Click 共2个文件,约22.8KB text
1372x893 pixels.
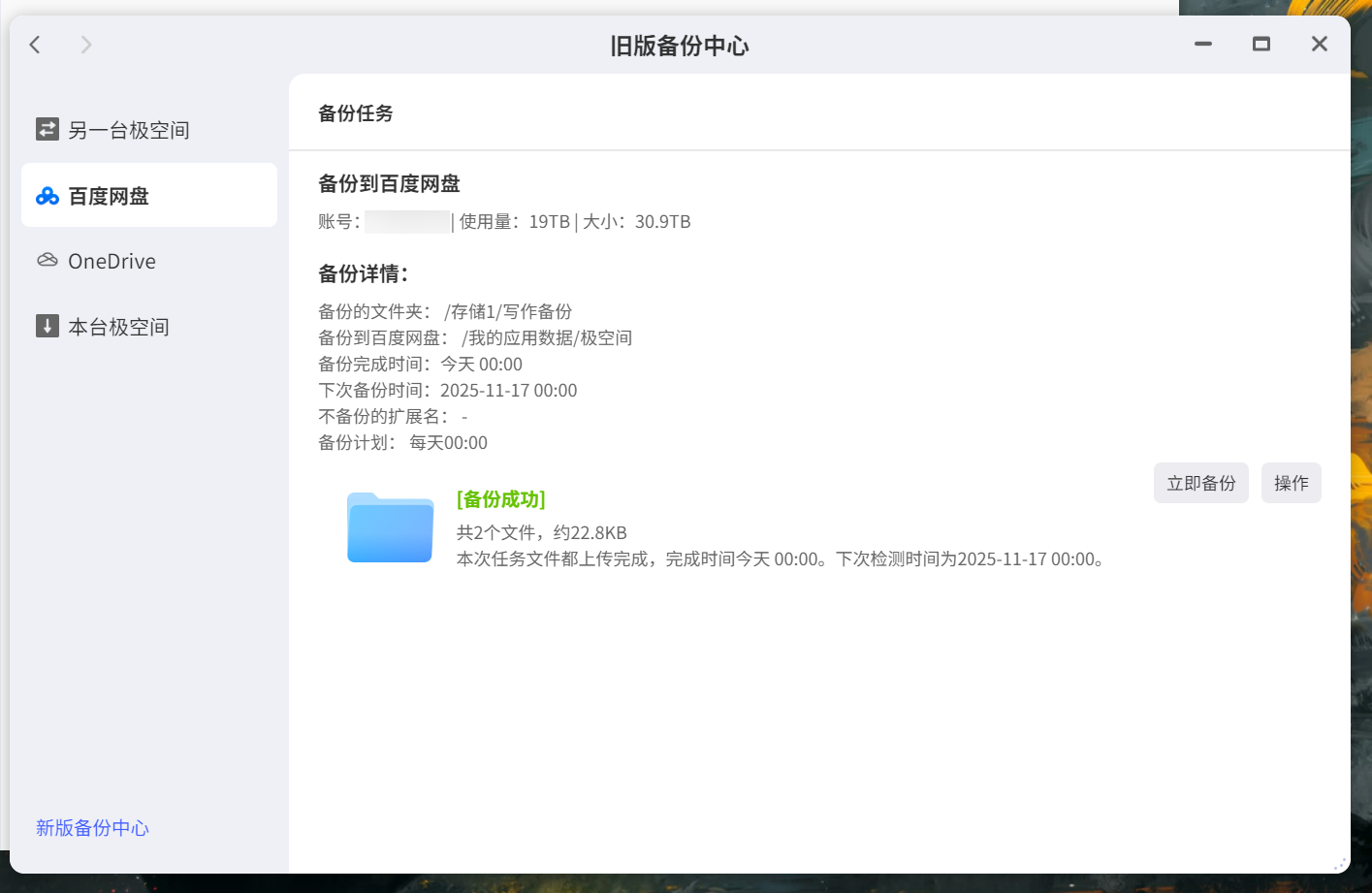coord(542,532)
